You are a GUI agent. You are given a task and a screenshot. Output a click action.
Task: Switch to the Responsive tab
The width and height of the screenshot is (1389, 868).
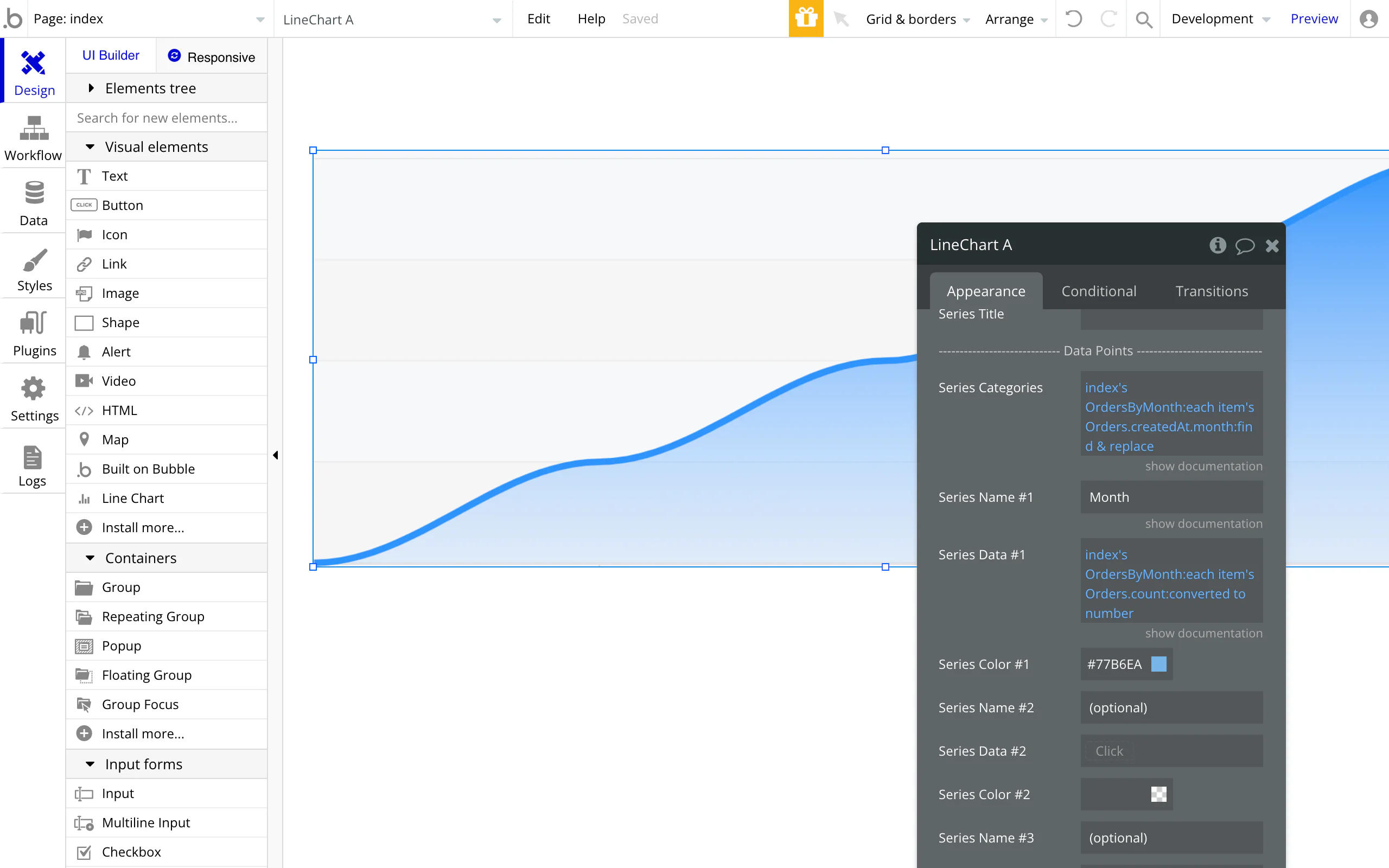coord(211,56)
